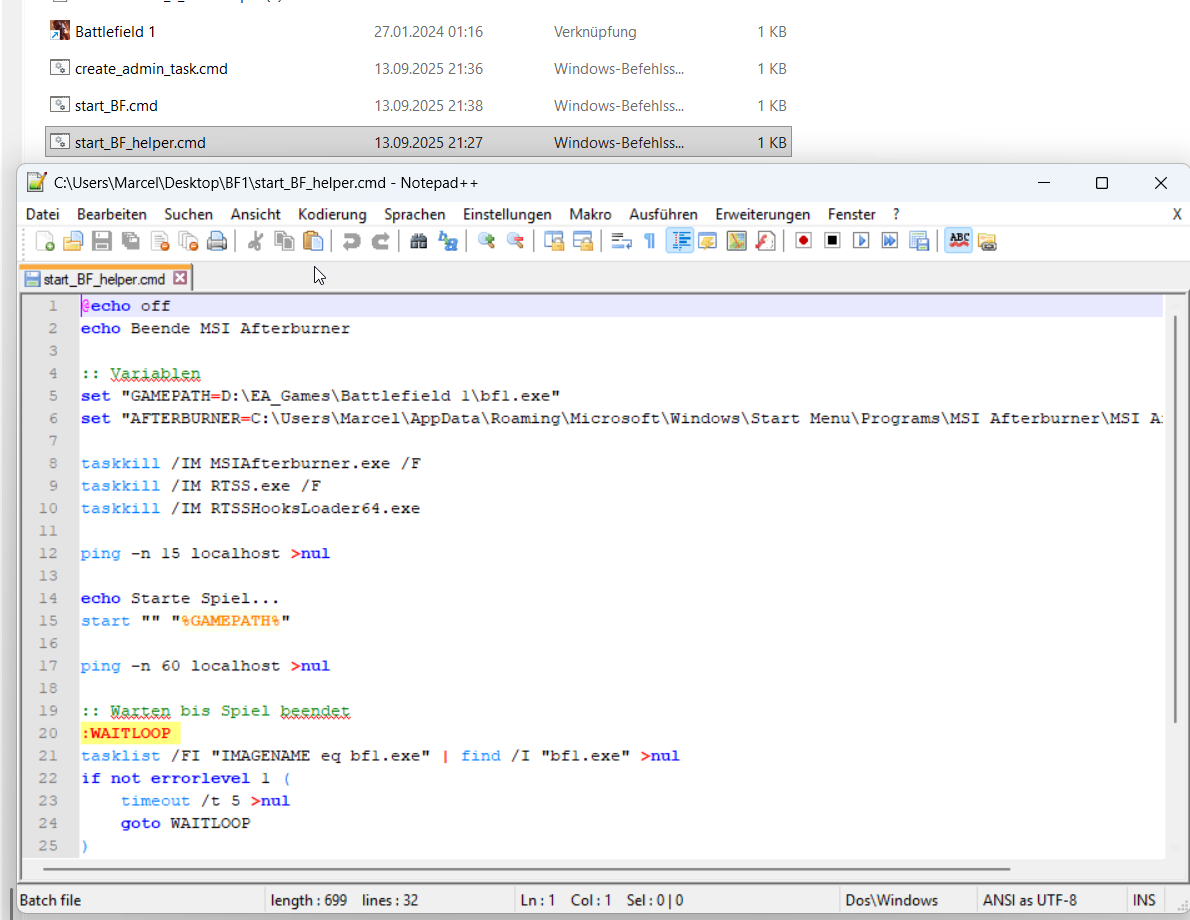
Task: Select start_BF_helper.cmd row in Explorer
Action: (x=418, y=142)
